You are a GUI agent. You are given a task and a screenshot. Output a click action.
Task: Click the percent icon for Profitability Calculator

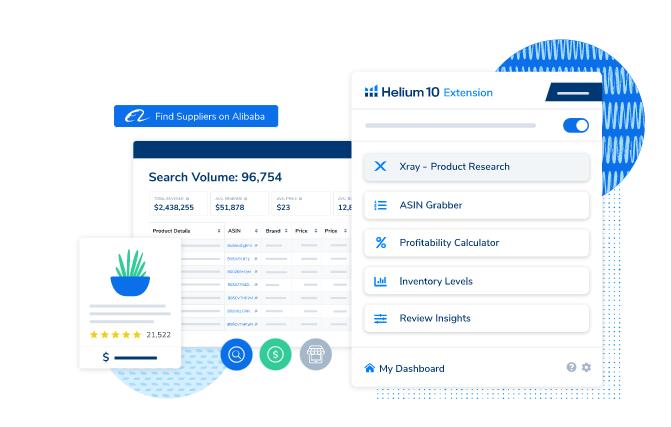click(x=380, y=243)
